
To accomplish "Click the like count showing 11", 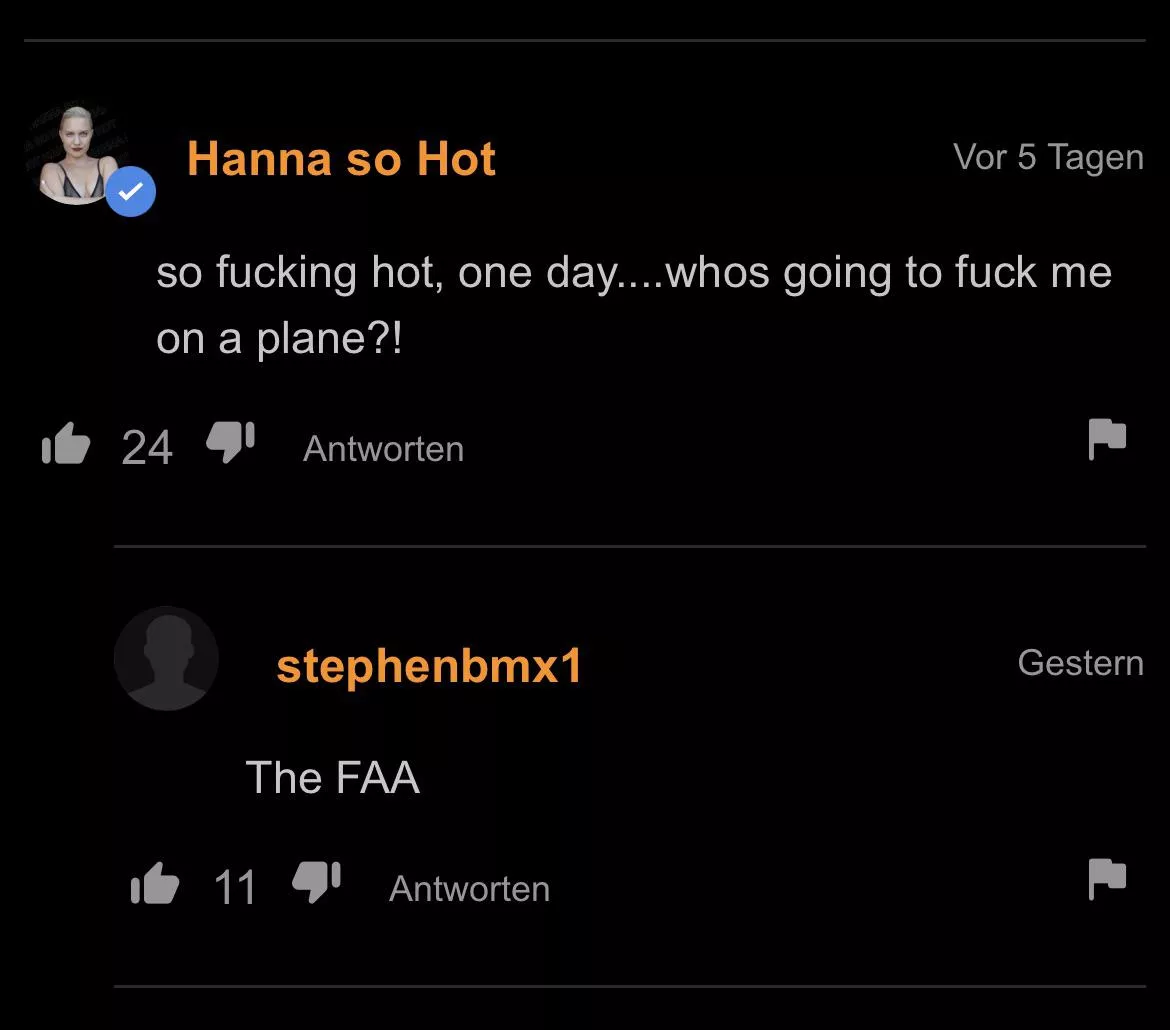I will [235, 888].
